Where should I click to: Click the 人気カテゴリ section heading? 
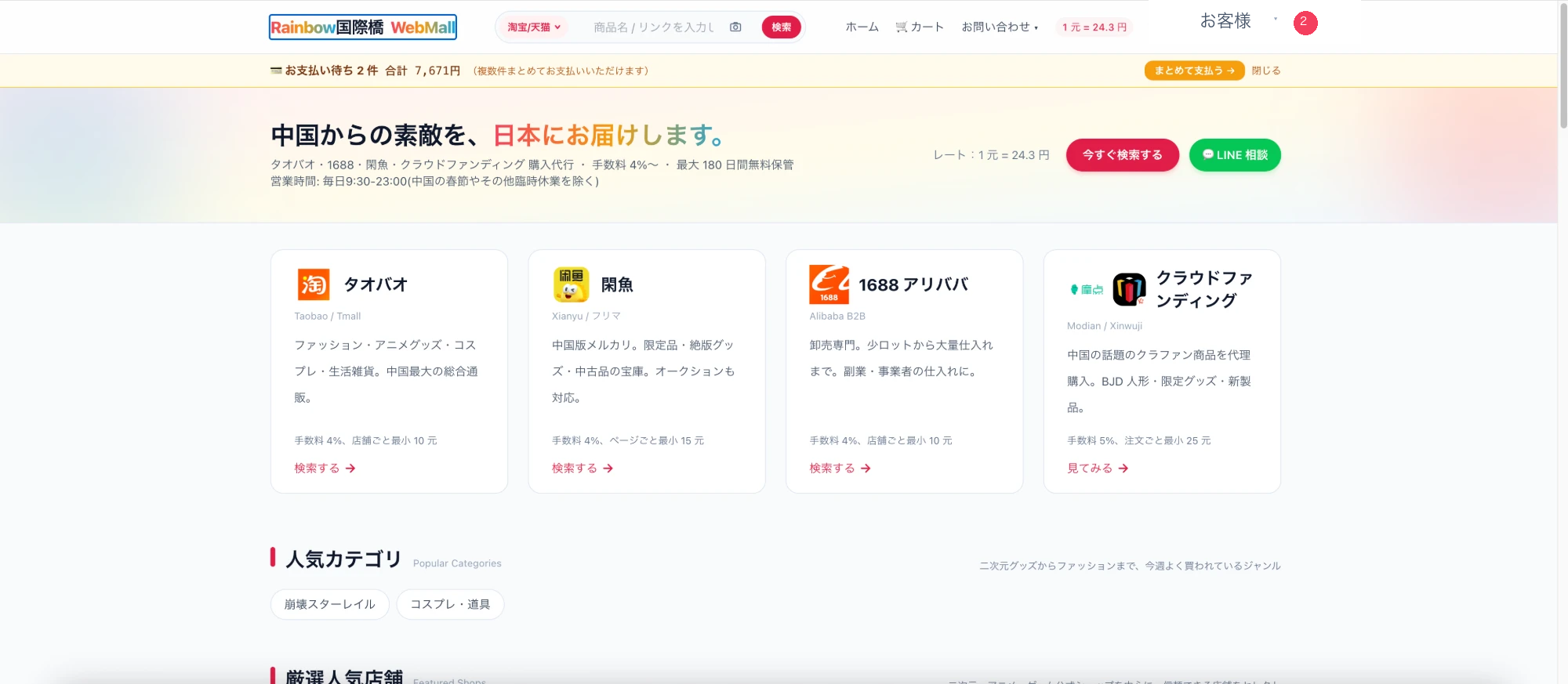(x=343, y=559)
